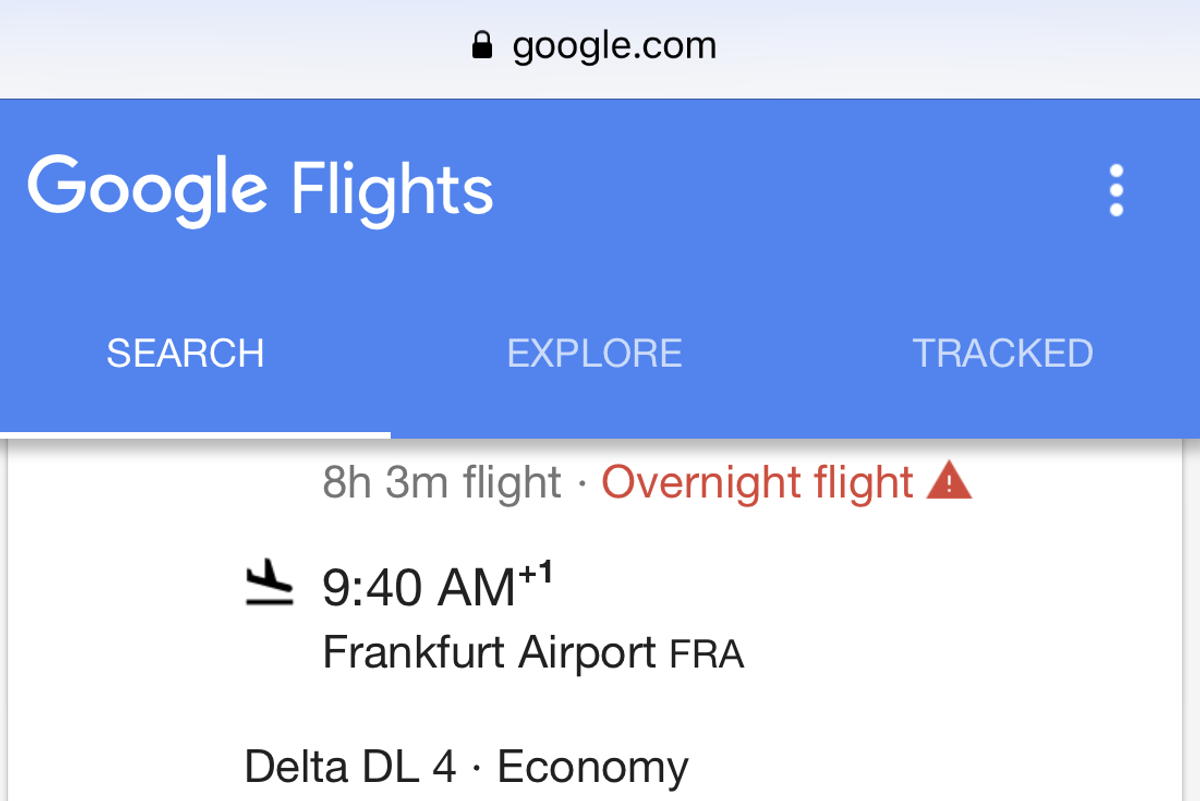
Task: Click the Overnight flight warning text
Action: click(x=758, y=483)
